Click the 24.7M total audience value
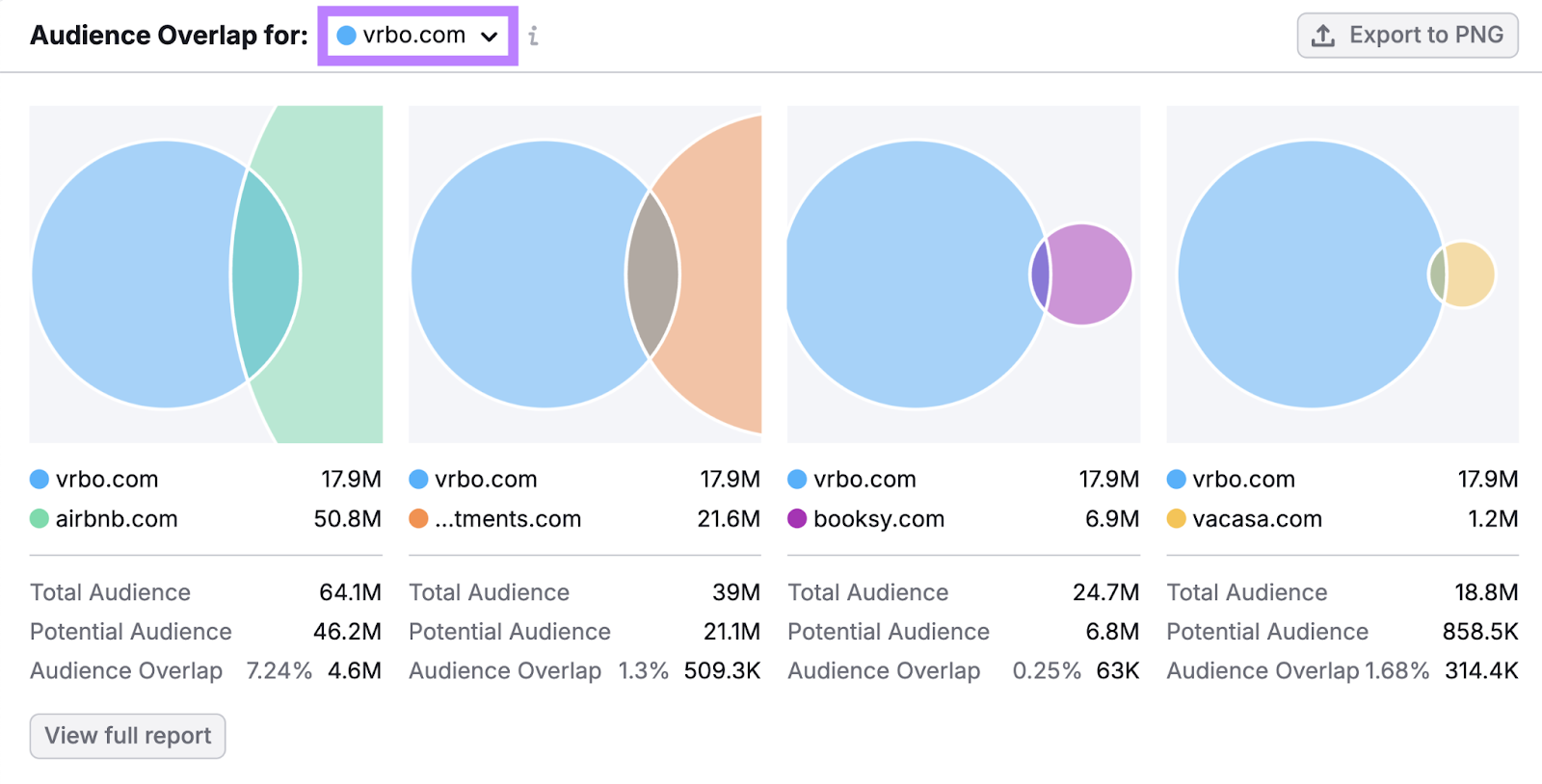 (x=1106, y=592)
